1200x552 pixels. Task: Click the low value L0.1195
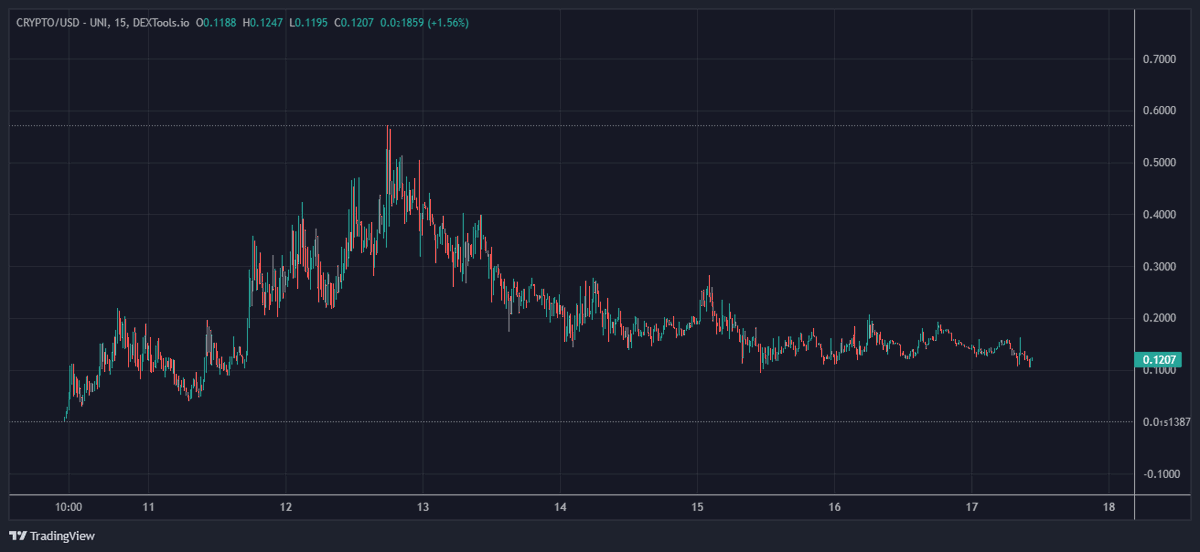point(308,21)
